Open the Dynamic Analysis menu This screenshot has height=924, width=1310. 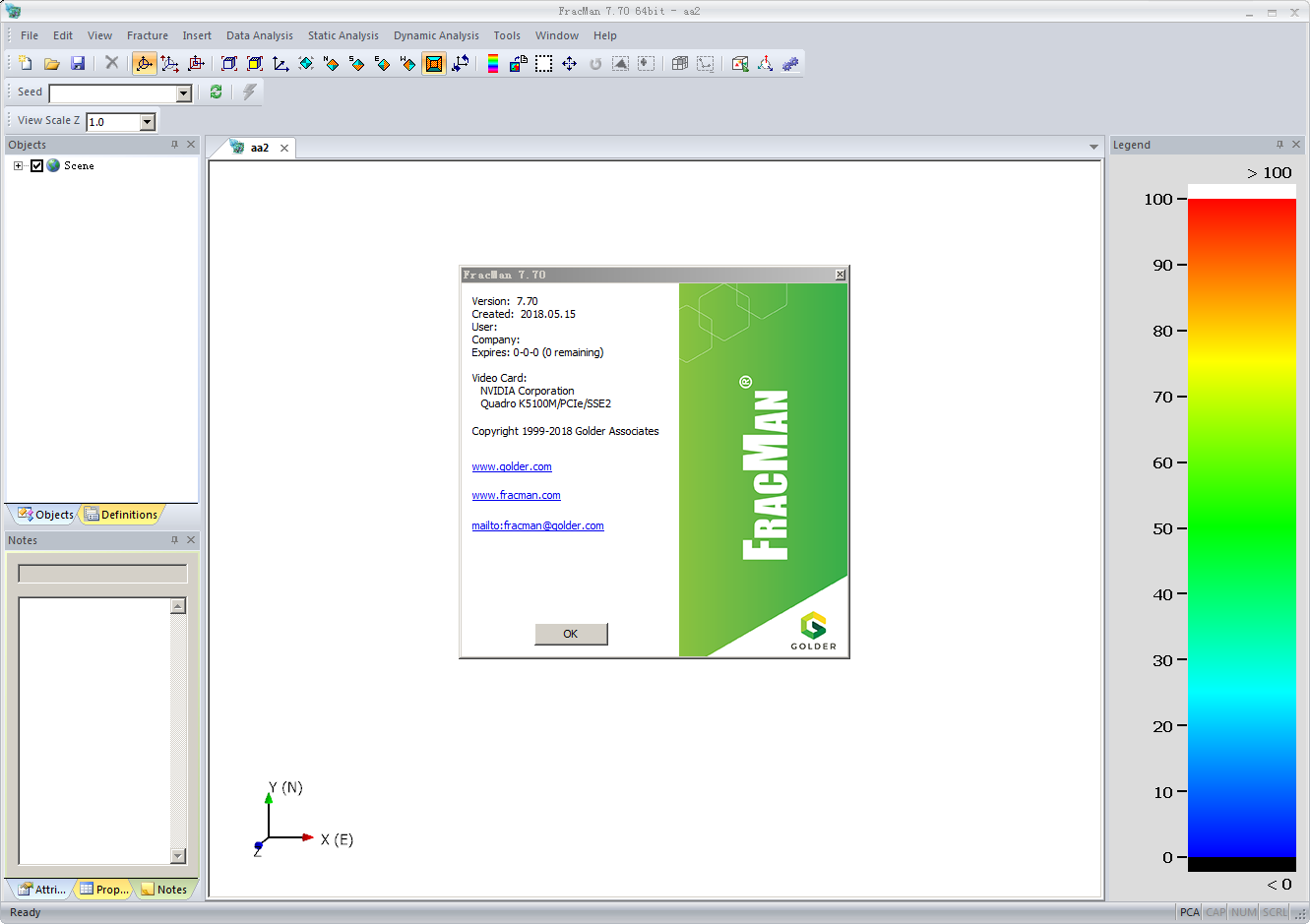pos(437,35)
